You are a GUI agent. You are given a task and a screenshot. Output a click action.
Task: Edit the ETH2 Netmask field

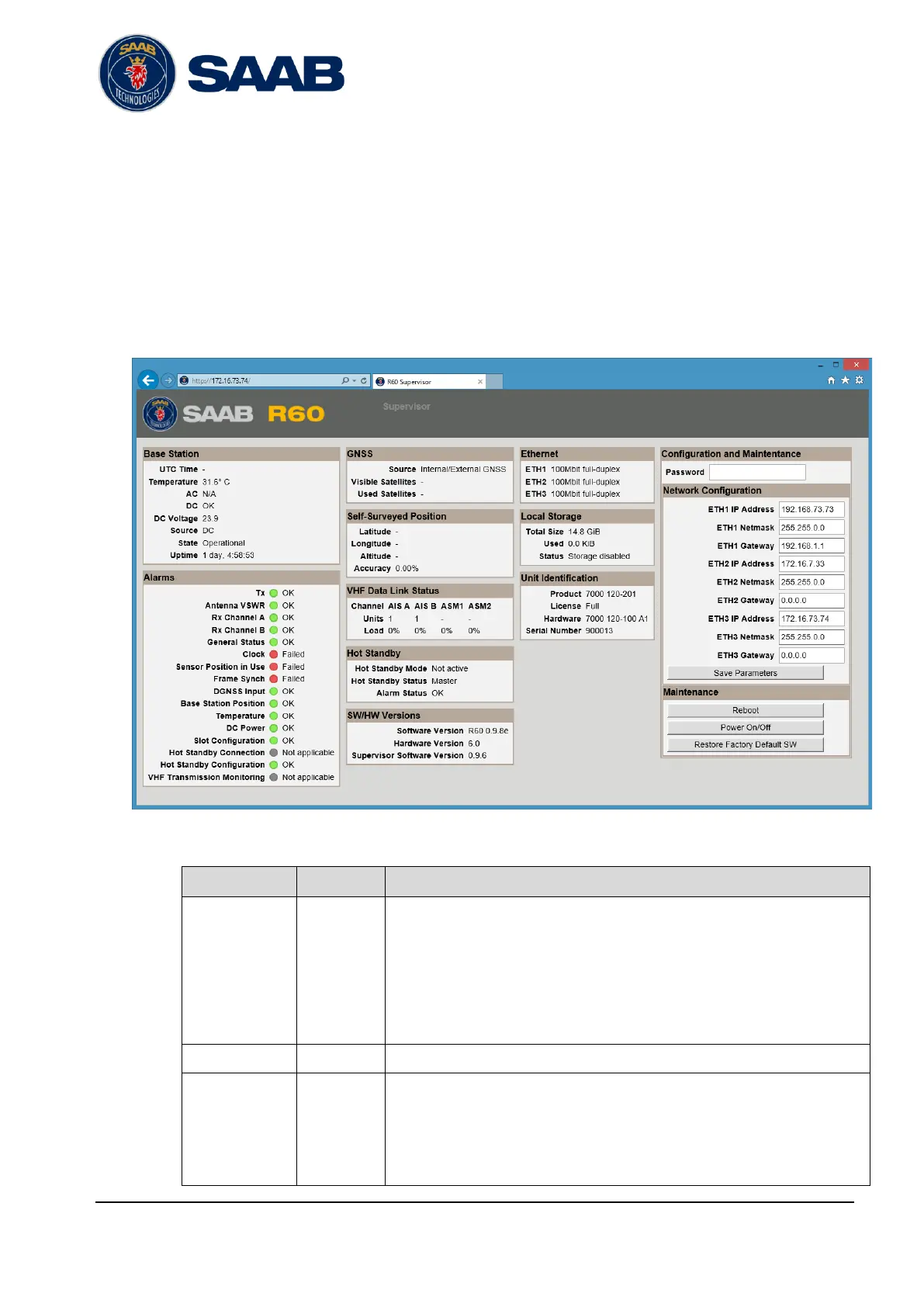812,582
